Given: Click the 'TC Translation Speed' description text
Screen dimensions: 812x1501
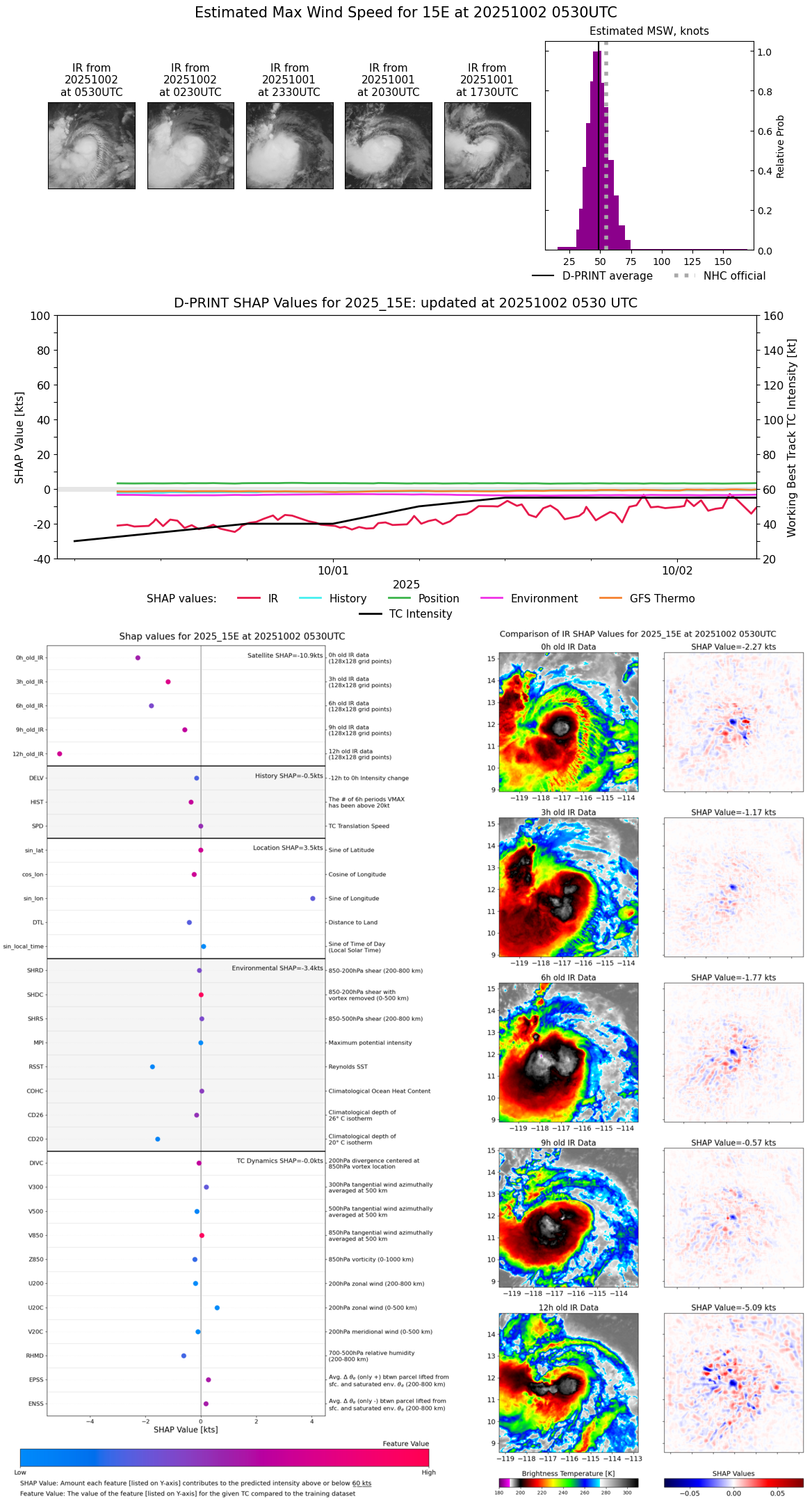Looking at the screenshot, I should [x=359, y=826].
